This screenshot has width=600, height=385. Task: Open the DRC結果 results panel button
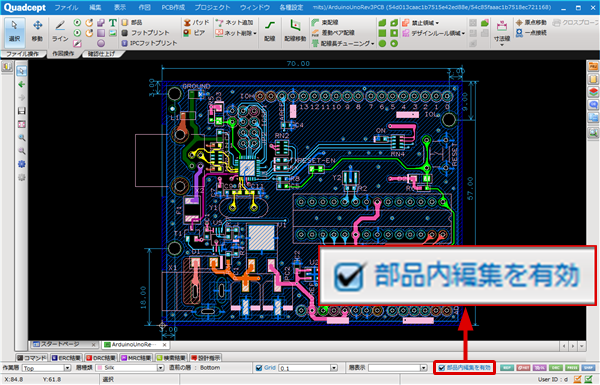pyautogui.click(x=100, y=358)
